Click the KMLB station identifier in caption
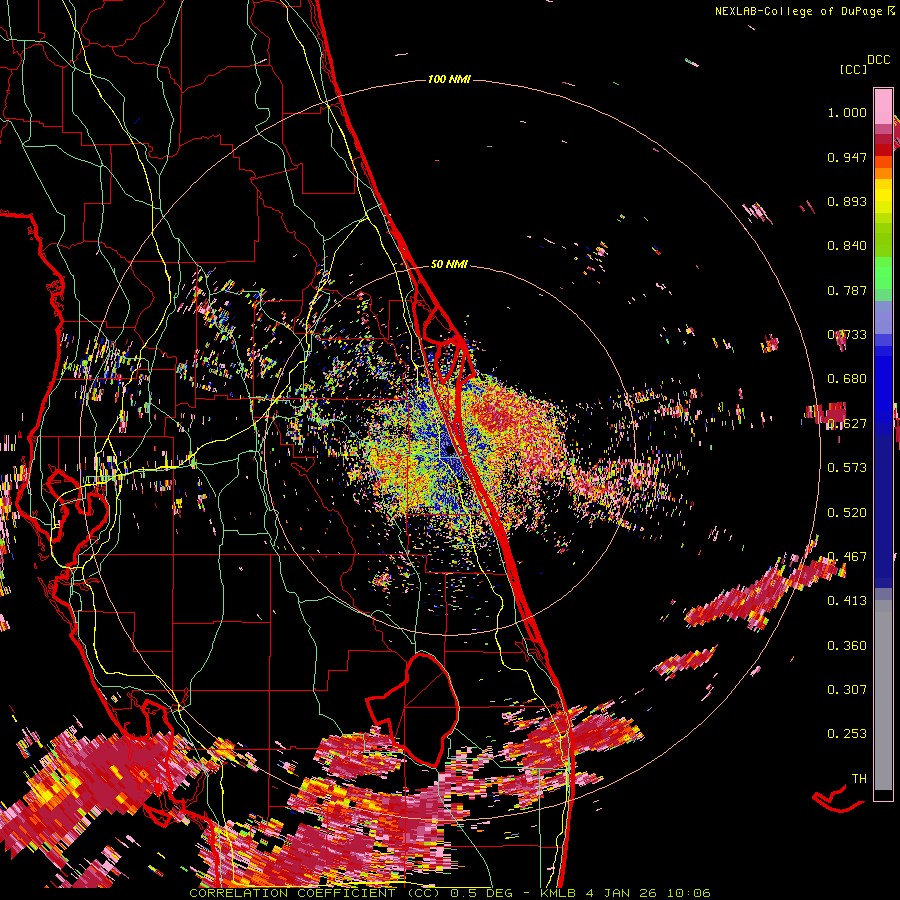 pyautogui.click(x=560, y=893)
